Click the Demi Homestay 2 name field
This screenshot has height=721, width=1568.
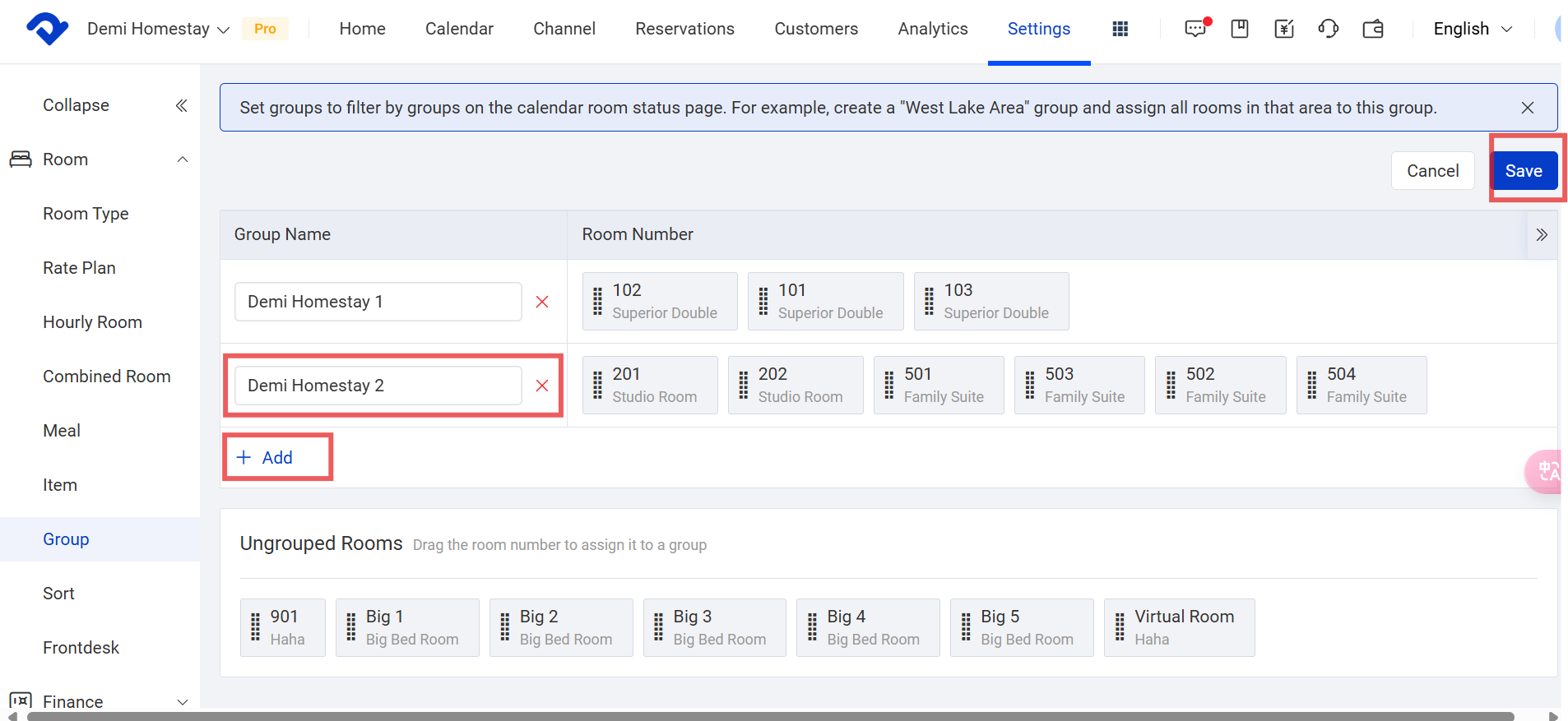pyautogui.click(x=378, y=386)
